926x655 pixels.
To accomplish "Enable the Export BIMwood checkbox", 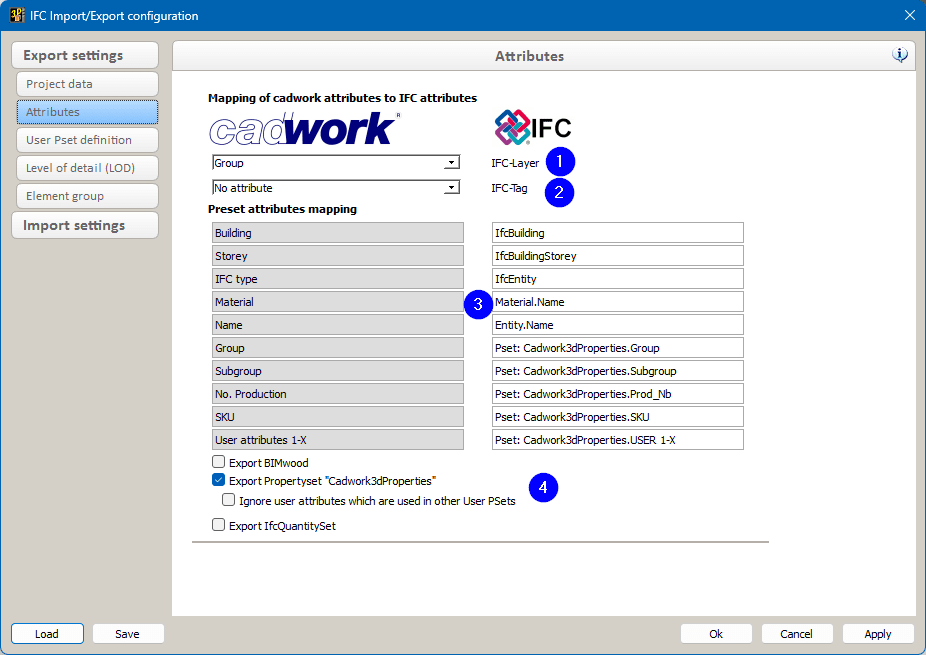I will (219, 463).
